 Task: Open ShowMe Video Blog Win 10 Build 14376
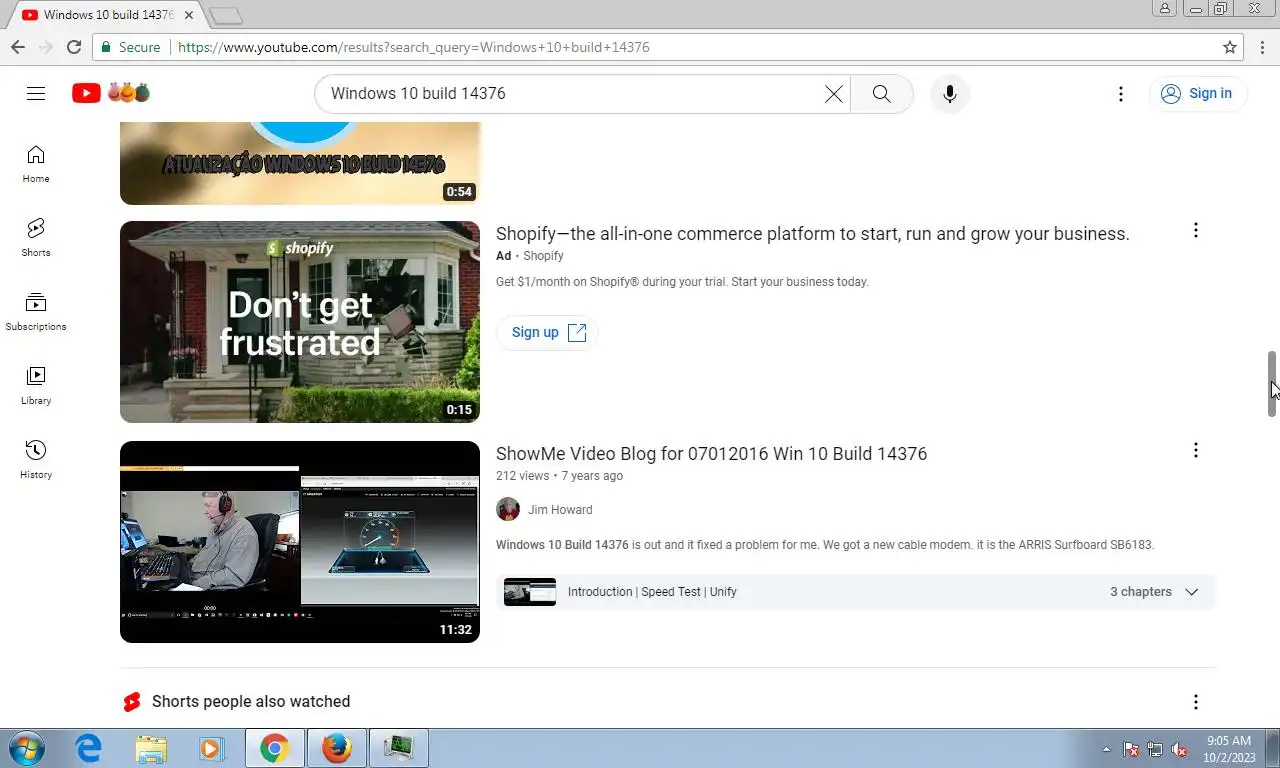point(711,453)
